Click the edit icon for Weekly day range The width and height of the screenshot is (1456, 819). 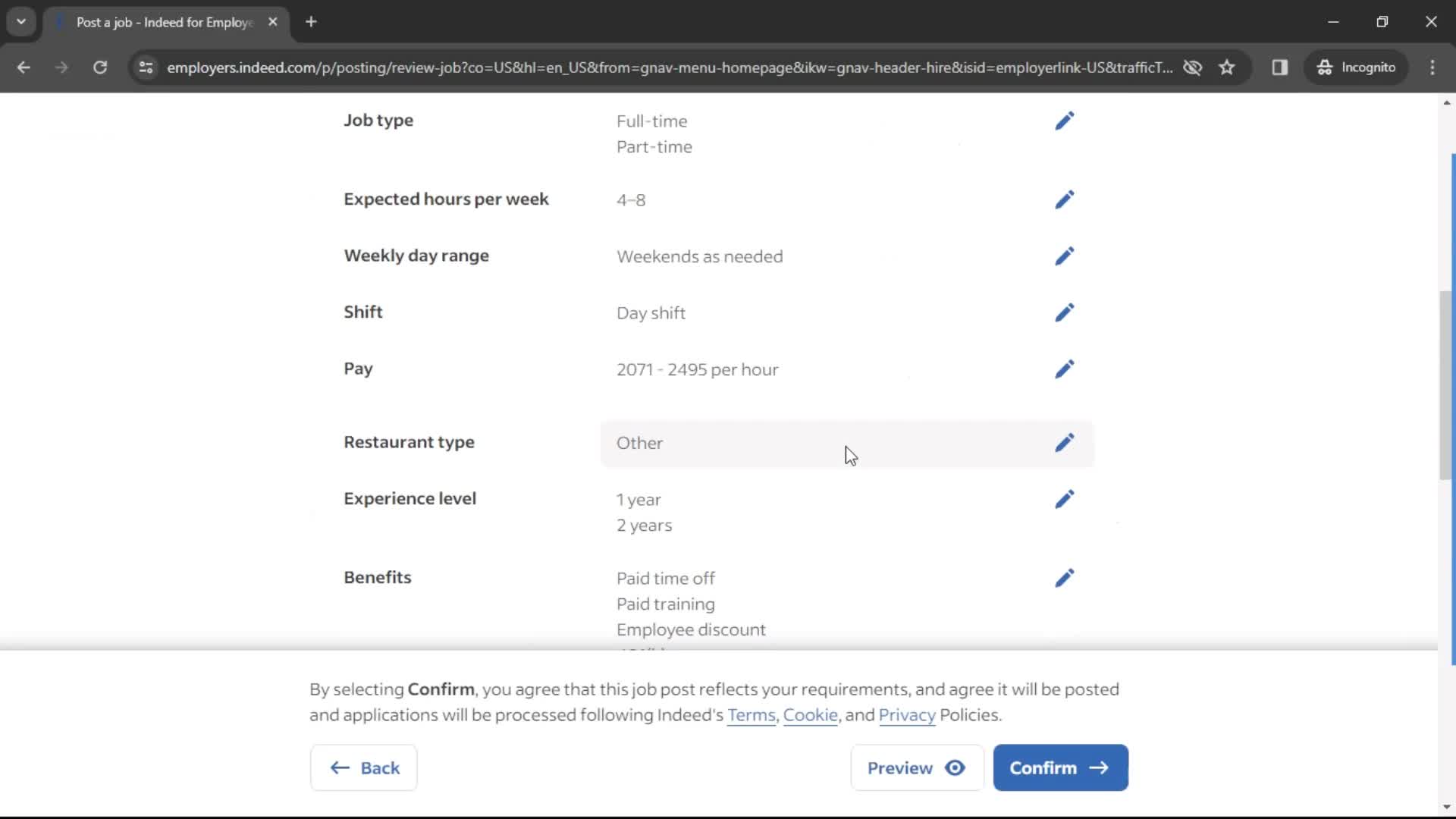coord(1064,256)
